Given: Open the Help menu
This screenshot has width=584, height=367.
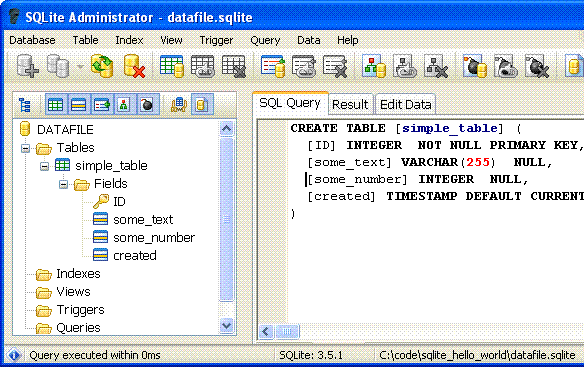Looking at the screenshot, I should pyautogui.click(x=347, y=40).
